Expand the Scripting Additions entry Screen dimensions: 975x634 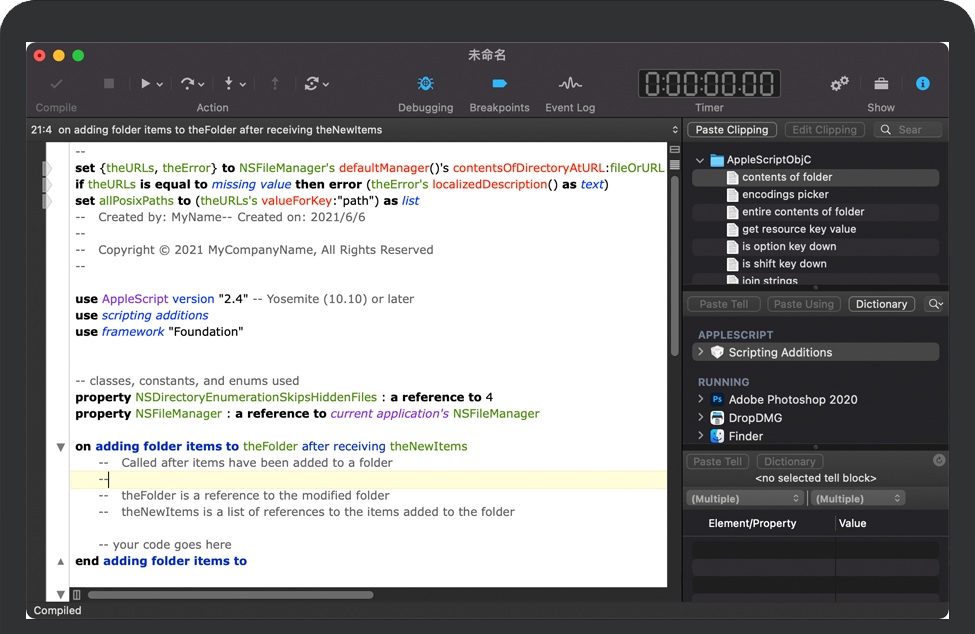point(701,352)
